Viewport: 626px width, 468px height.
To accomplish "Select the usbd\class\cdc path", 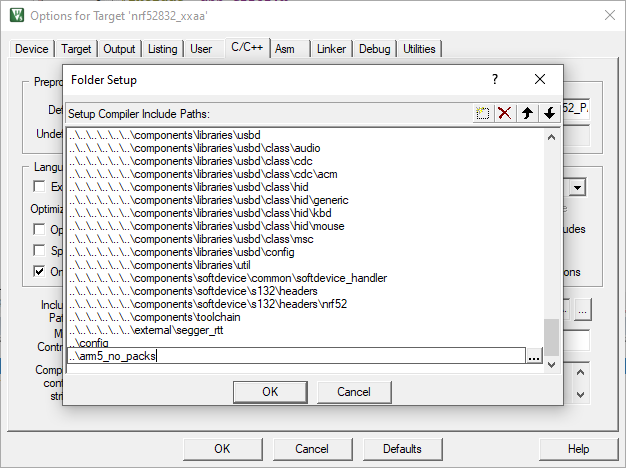I will (191, 161).
